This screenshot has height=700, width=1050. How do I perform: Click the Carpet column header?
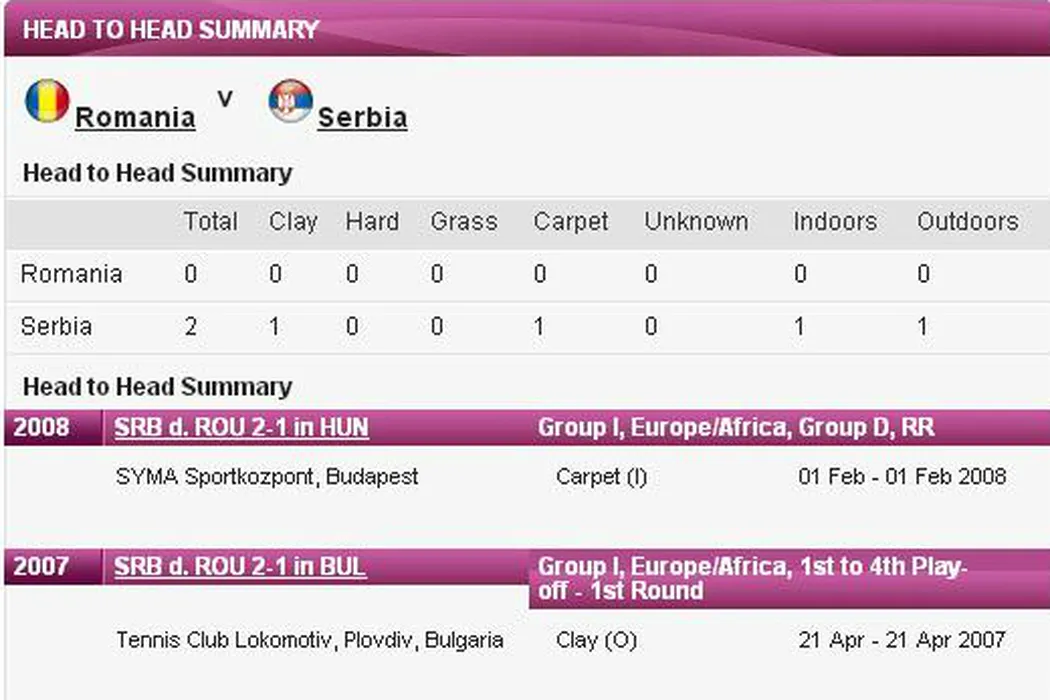tap(571, 222)
